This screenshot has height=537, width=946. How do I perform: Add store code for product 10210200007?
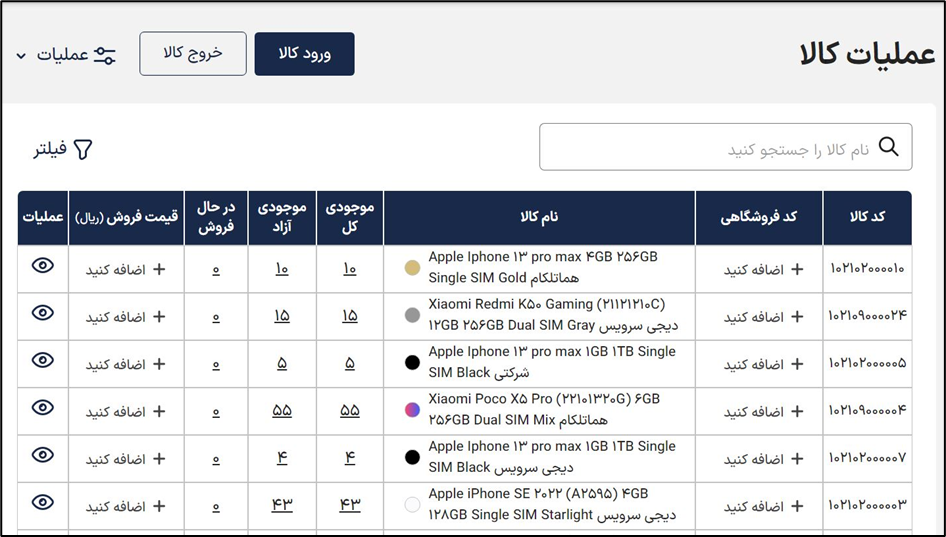(x=763, y=459)
